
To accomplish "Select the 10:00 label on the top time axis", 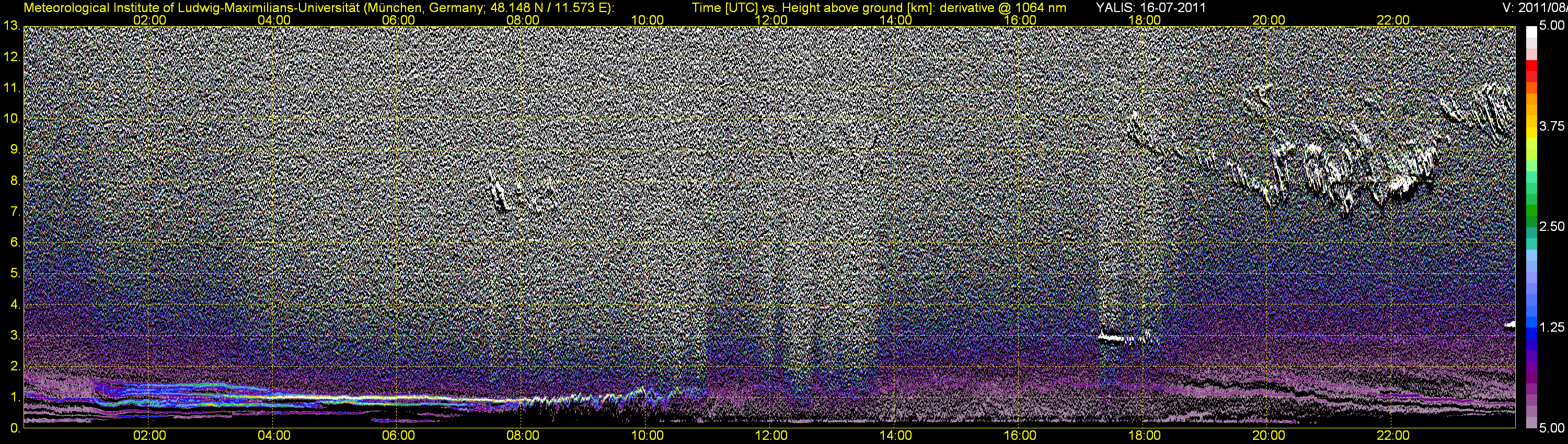I will [647, 20].
